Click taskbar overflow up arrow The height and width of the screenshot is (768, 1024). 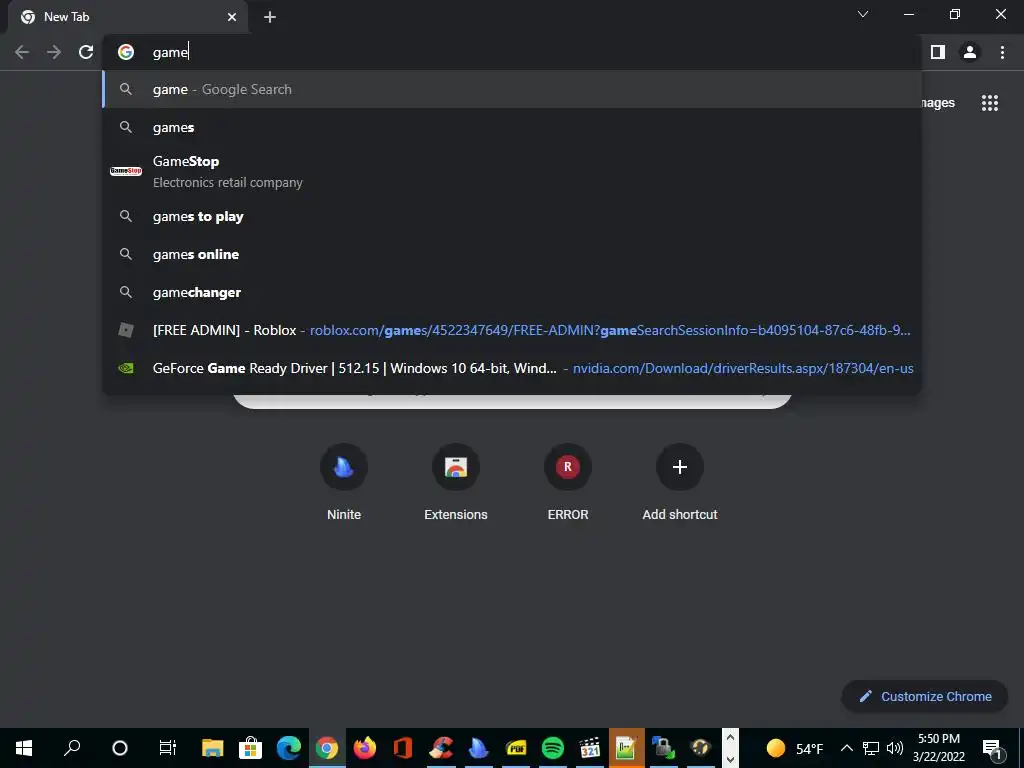coord(730,738)
